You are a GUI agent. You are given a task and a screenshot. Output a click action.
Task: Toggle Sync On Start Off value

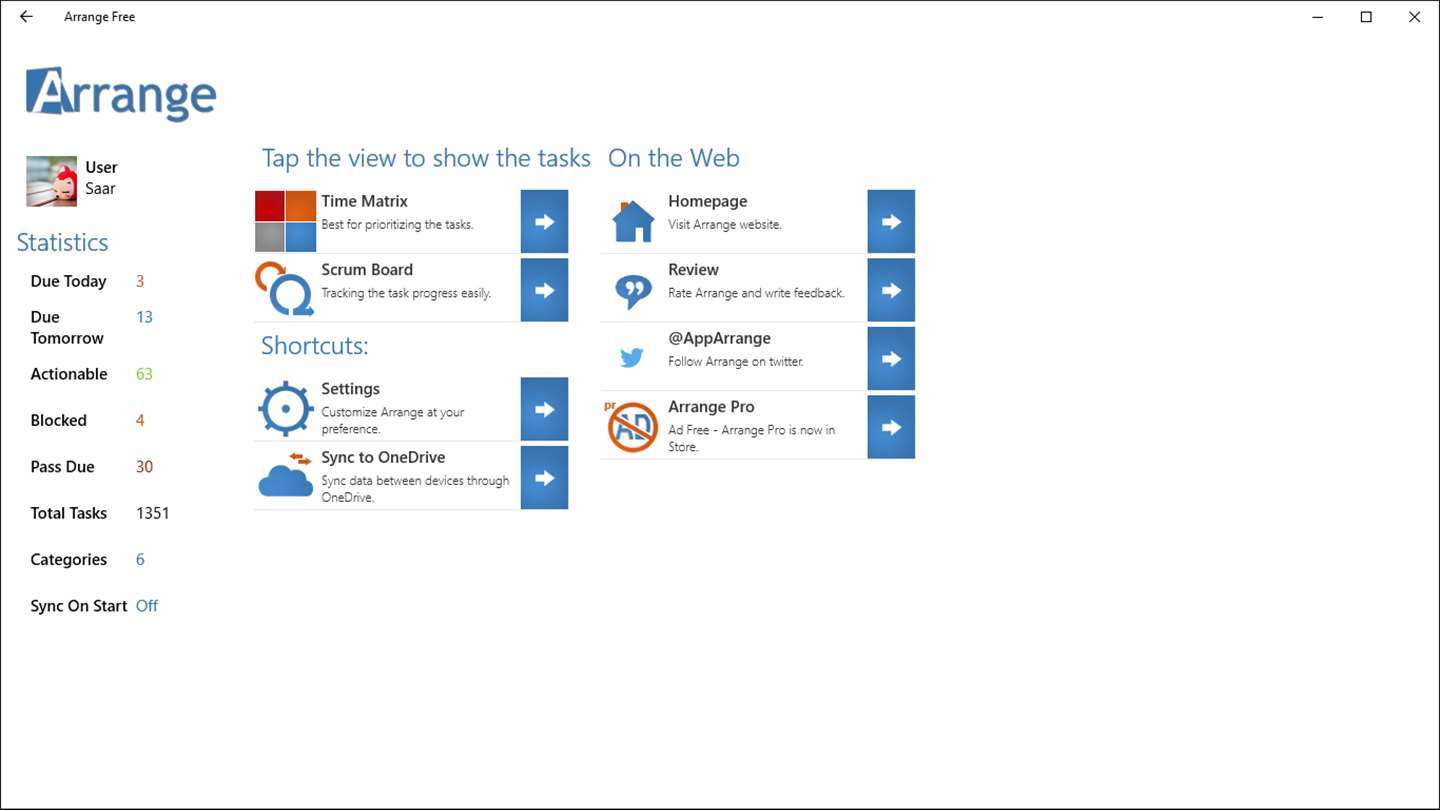(x=146, y=606)
